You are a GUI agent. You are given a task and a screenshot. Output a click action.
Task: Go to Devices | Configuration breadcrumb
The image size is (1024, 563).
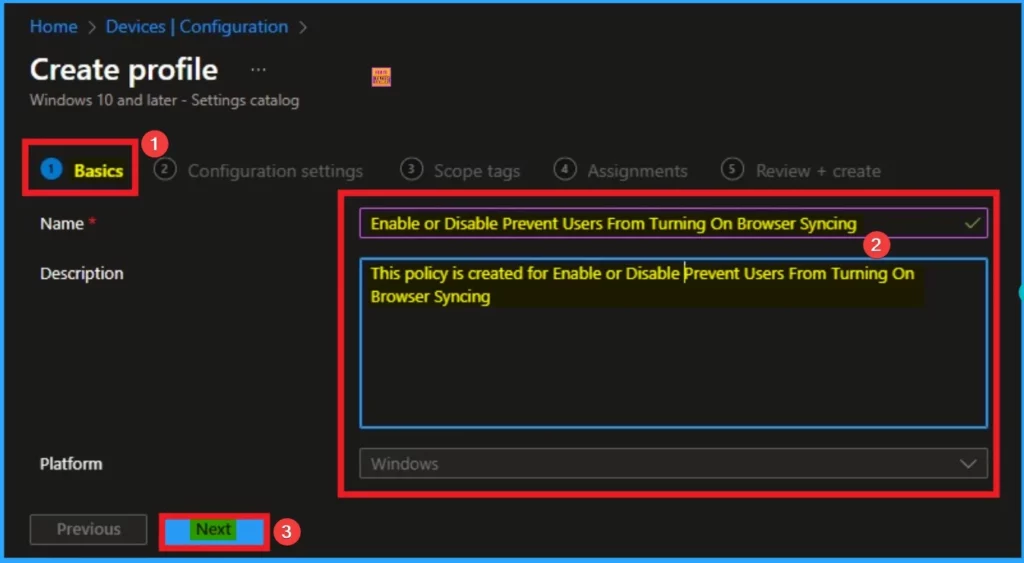tap(197, 27)
